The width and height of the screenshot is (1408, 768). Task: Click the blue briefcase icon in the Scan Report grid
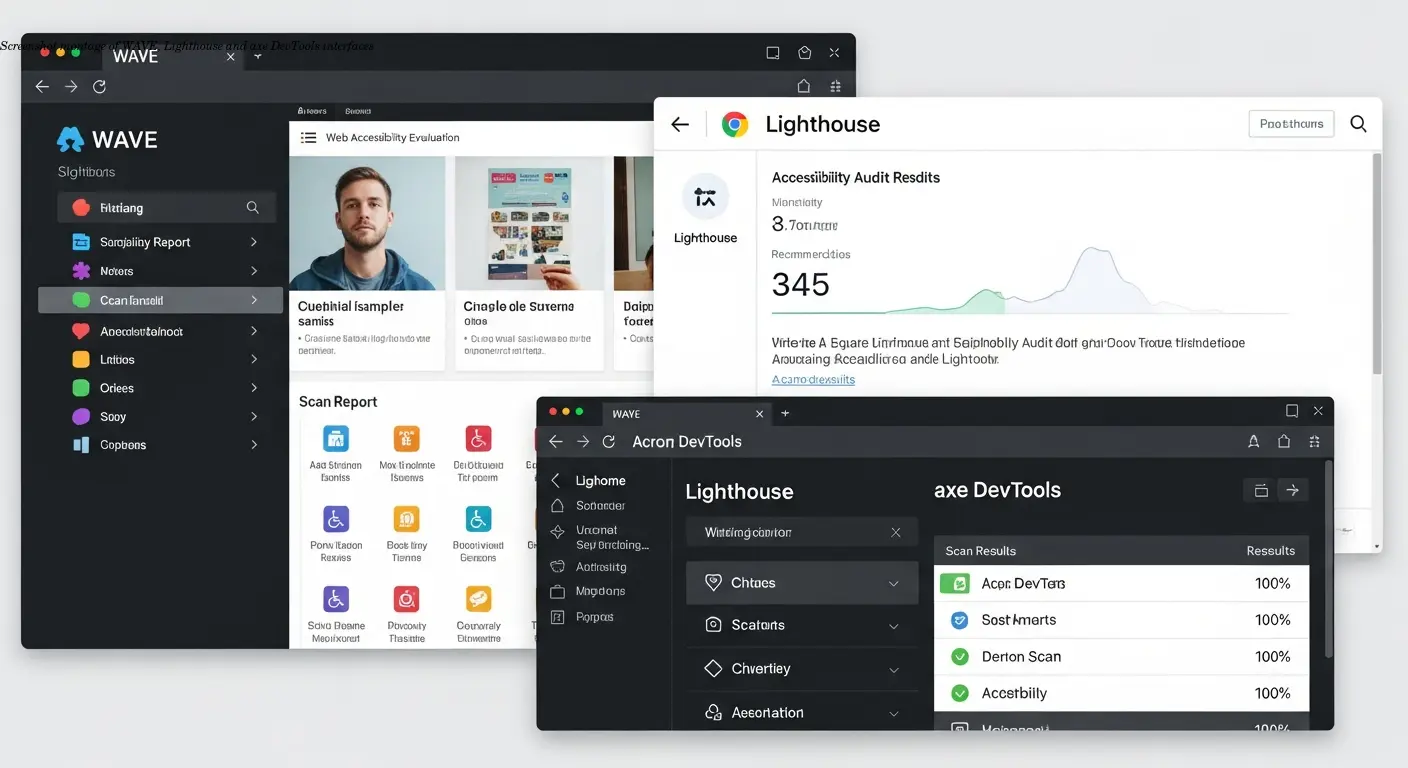(x=335, y=437)
